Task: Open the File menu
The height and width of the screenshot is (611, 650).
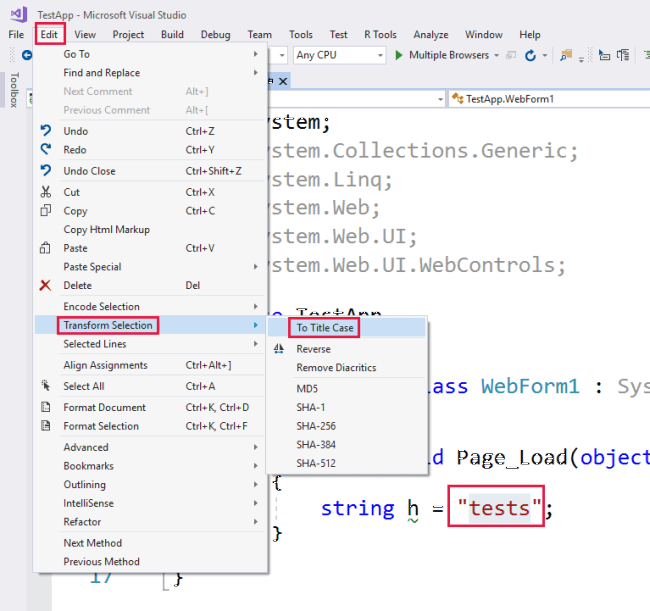Action: tap(16, 34)
